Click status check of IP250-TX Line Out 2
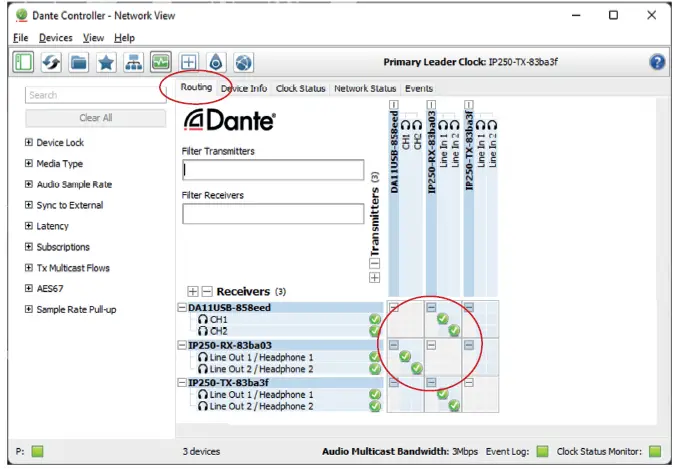Viewport: 677px width, 469px height. (x=375, y=406)
